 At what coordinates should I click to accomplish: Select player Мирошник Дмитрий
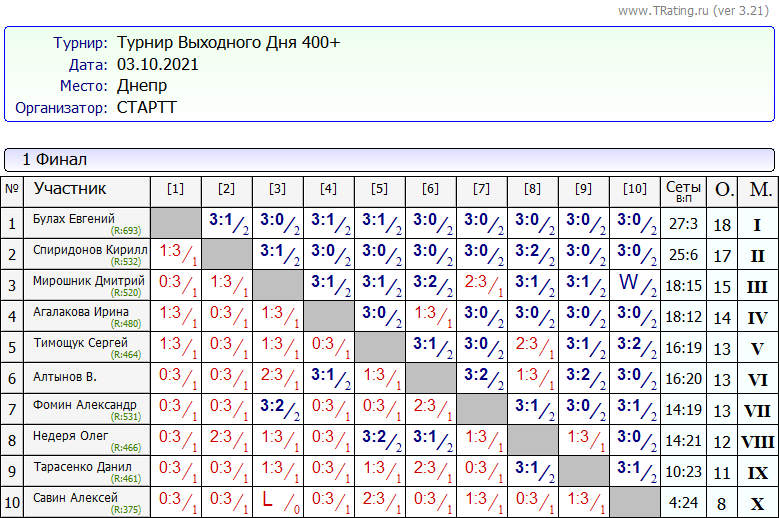(x=88, y=281)
